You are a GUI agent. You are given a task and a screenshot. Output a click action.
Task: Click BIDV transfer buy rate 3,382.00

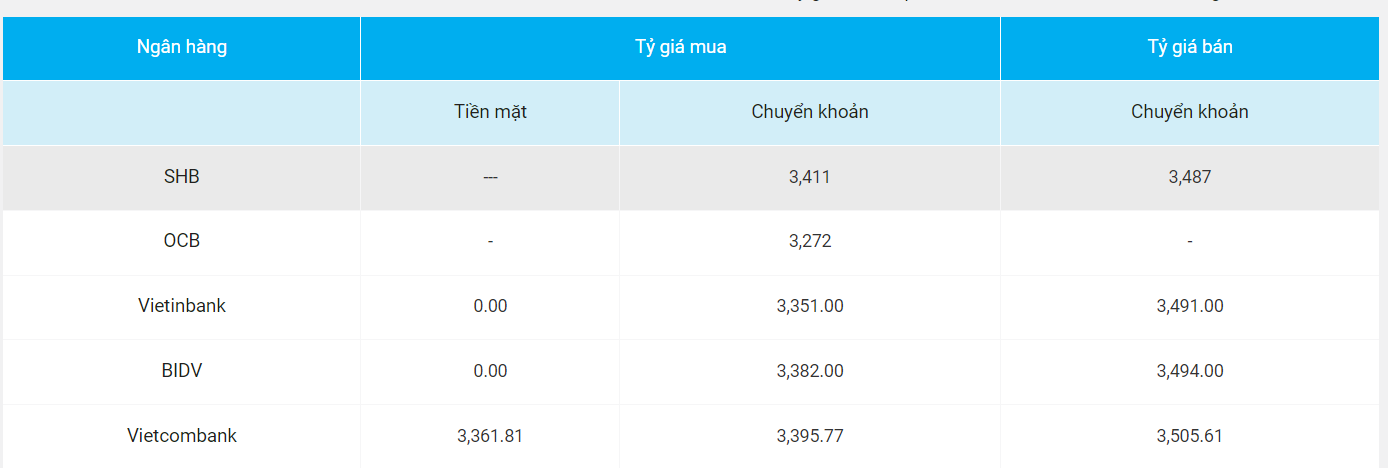pos(810,371)
